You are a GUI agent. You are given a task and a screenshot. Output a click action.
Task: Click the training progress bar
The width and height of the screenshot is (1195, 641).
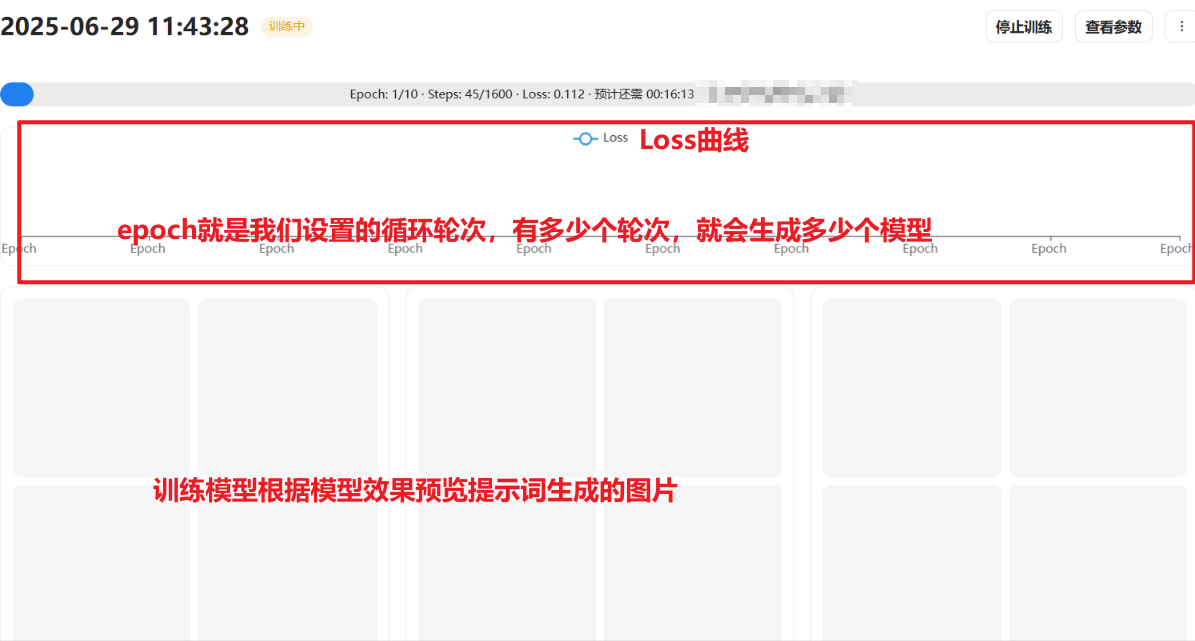[x=597, y=94]
